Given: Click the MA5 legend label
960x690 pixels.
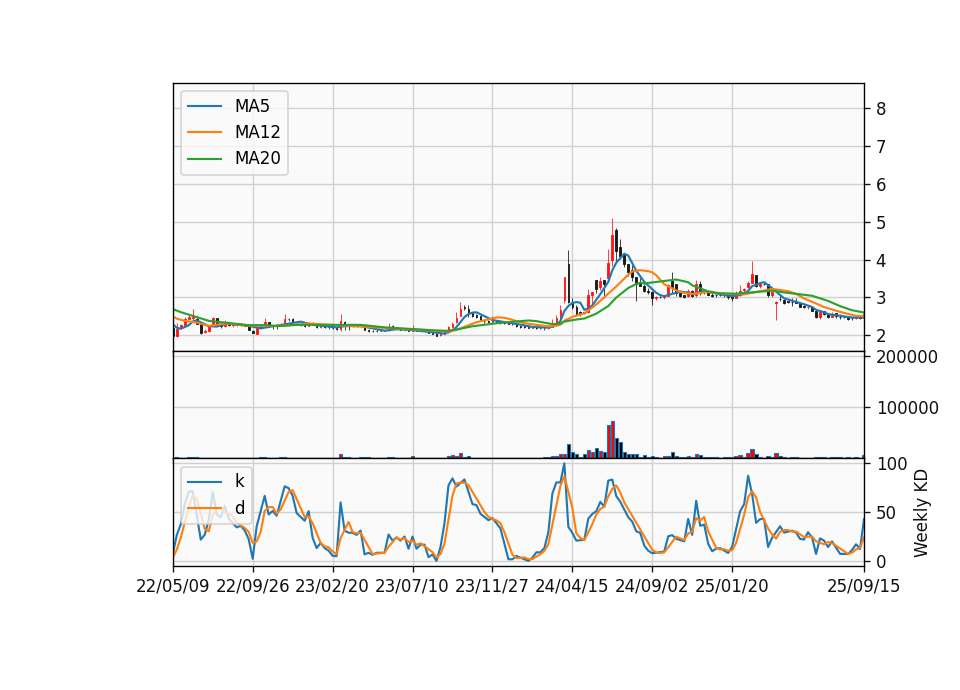Looking at the screenshot, I should point(252,106).
